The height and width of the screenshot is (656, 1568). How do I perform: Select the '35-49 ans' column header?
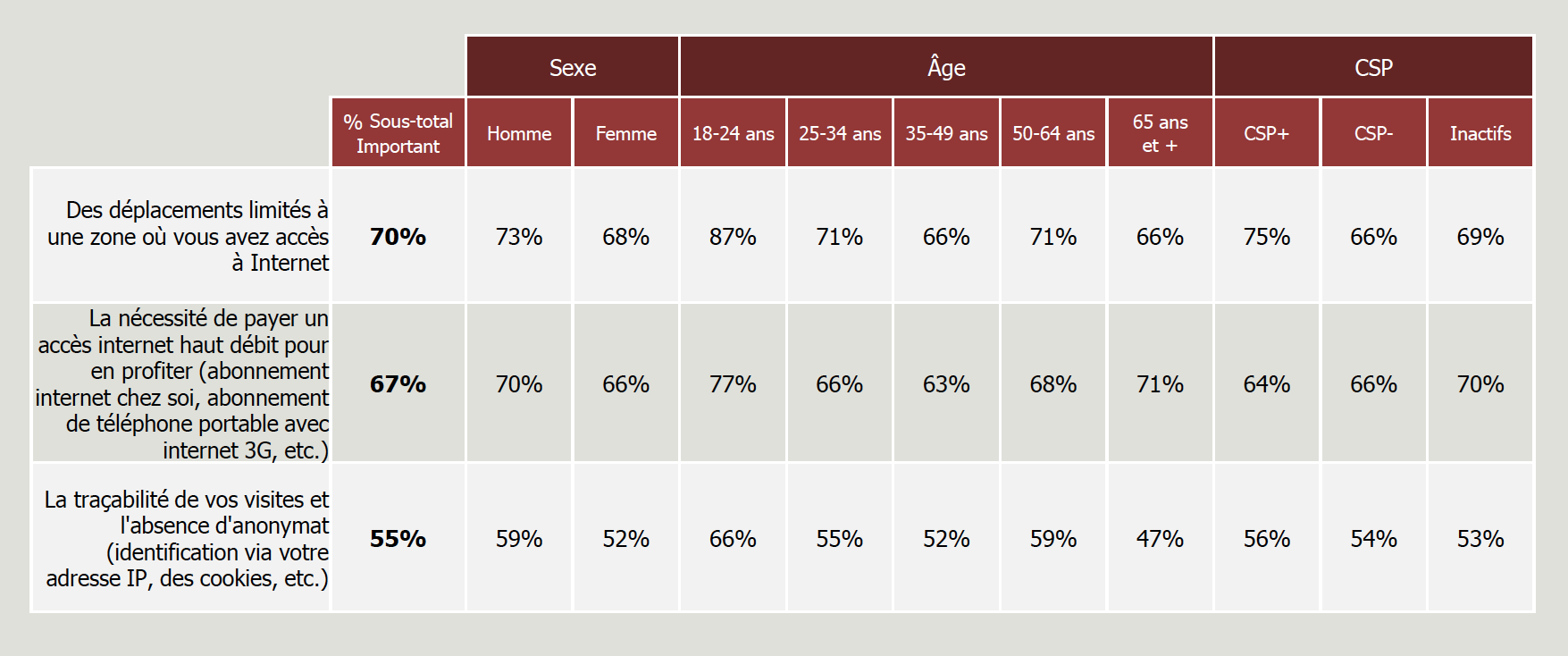pos(946,133)
